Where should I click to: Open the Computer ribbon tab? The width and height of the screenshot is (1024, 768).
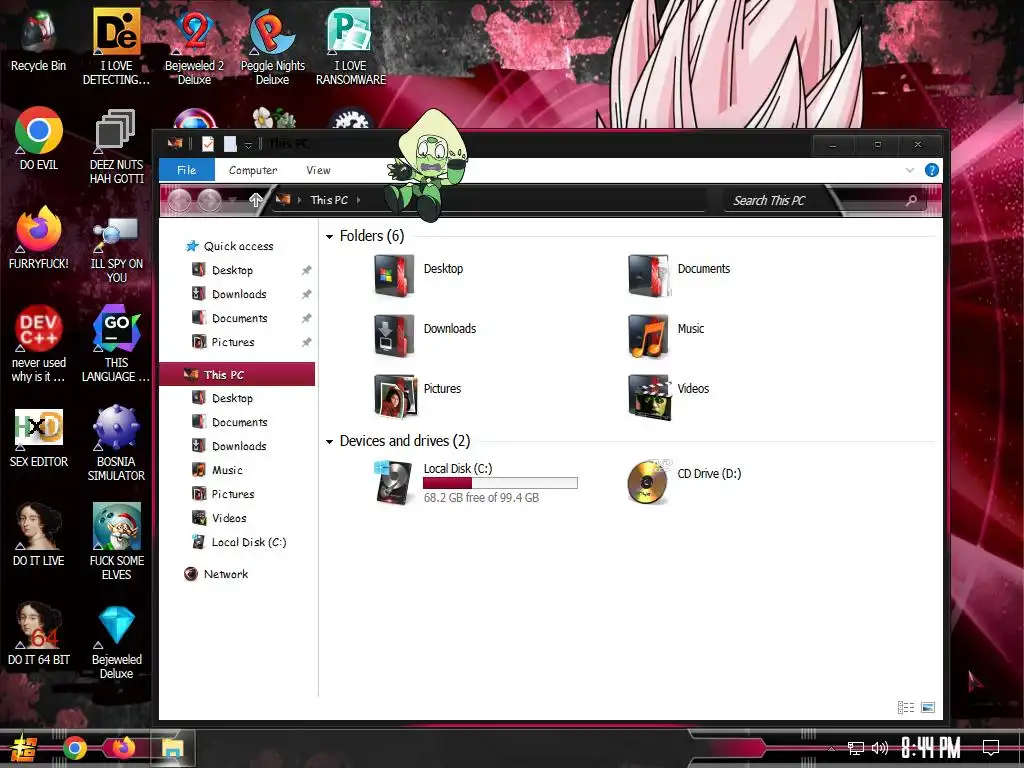pyautogui.click(x=253, y=170)
